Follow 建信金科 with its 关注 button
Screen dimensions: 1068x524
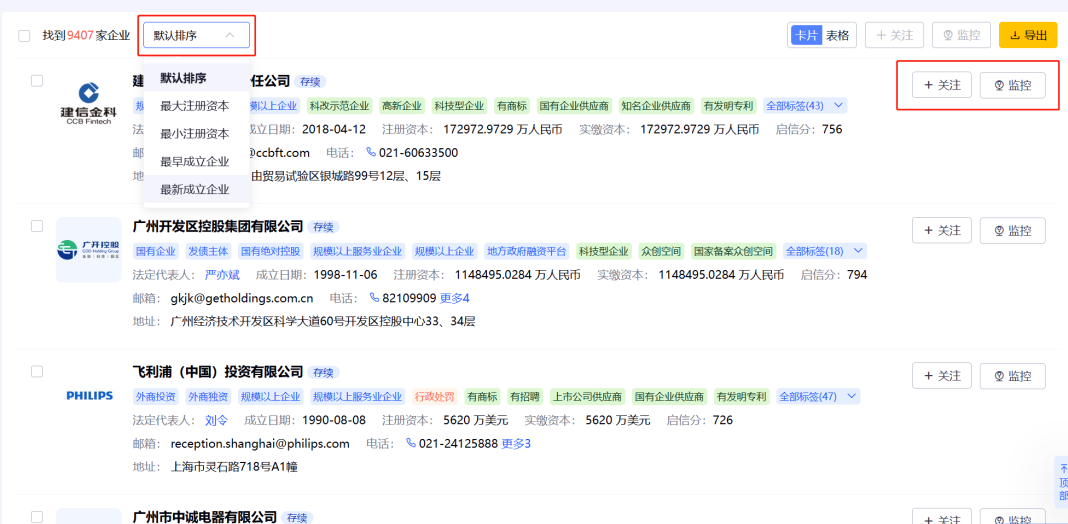(x=942, y=85)
